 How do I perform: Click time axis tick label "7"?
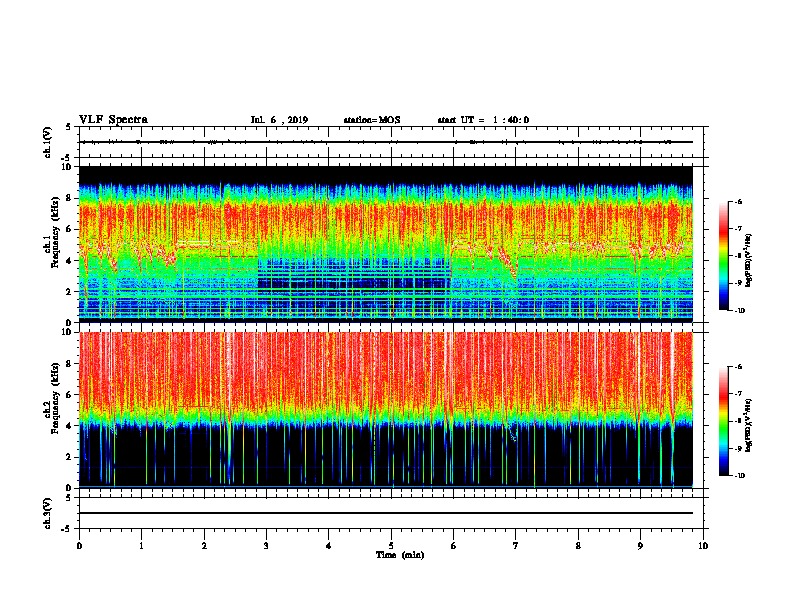(516, 546)
